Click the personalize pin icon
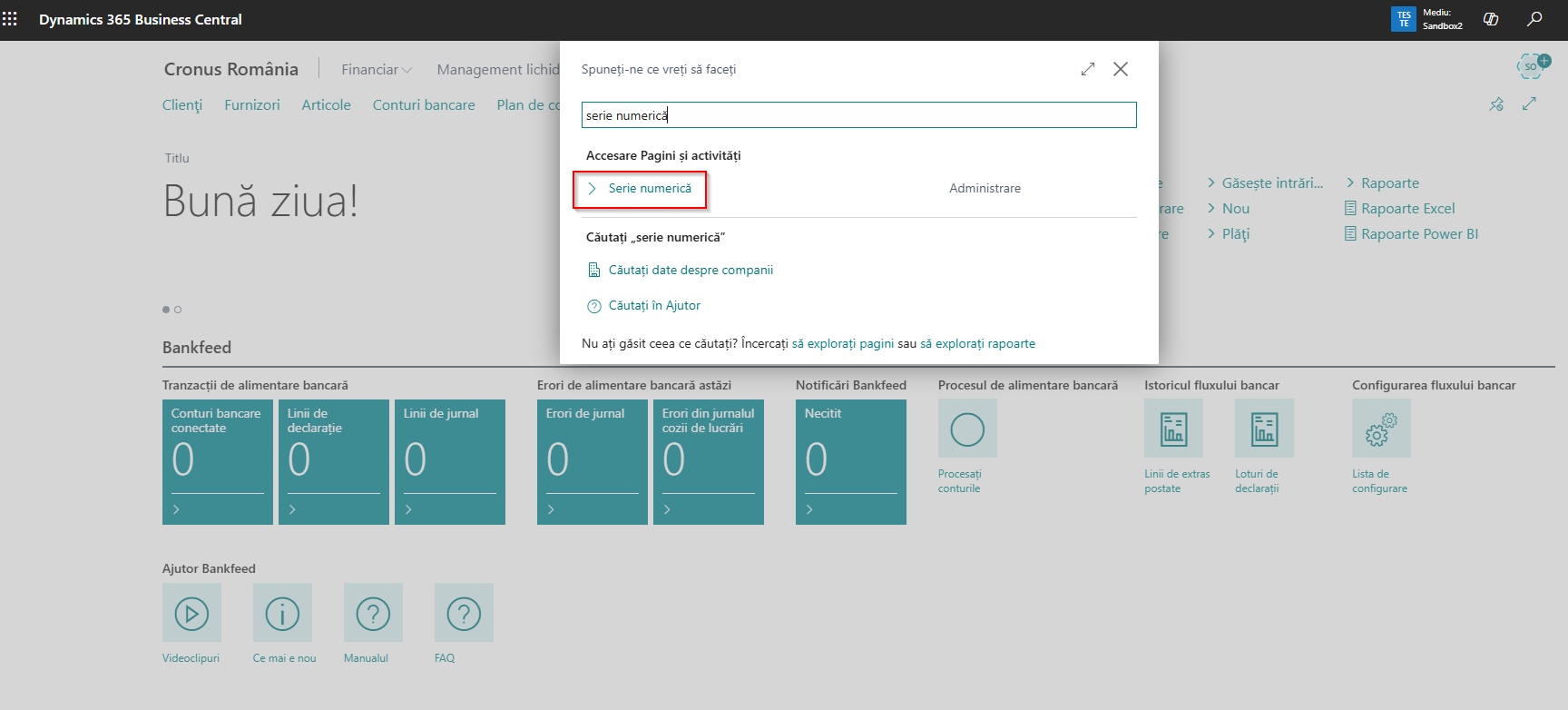The width and height of the screenshot is (1568, 710). (x=1496, y=104)
